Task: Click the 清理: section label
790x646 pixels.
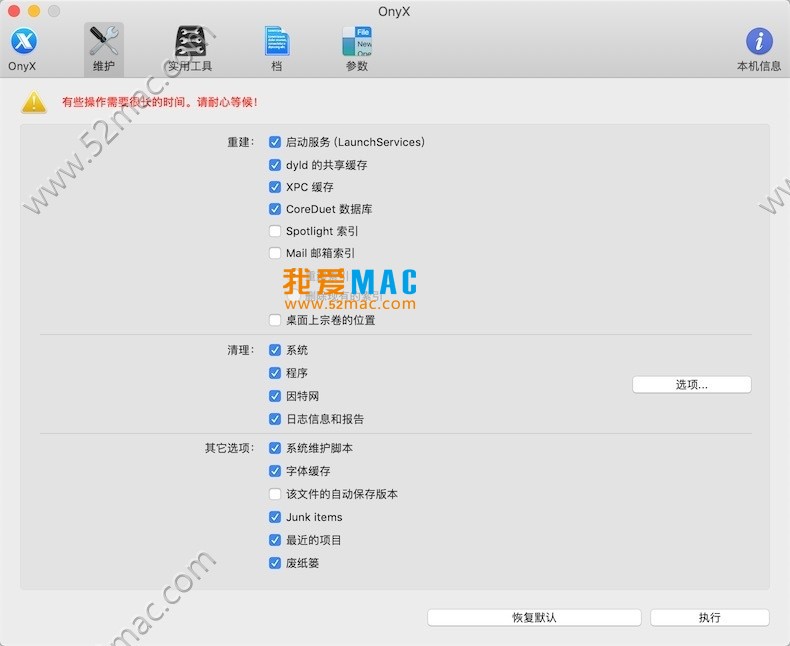Action: click(x=240, y=350)
